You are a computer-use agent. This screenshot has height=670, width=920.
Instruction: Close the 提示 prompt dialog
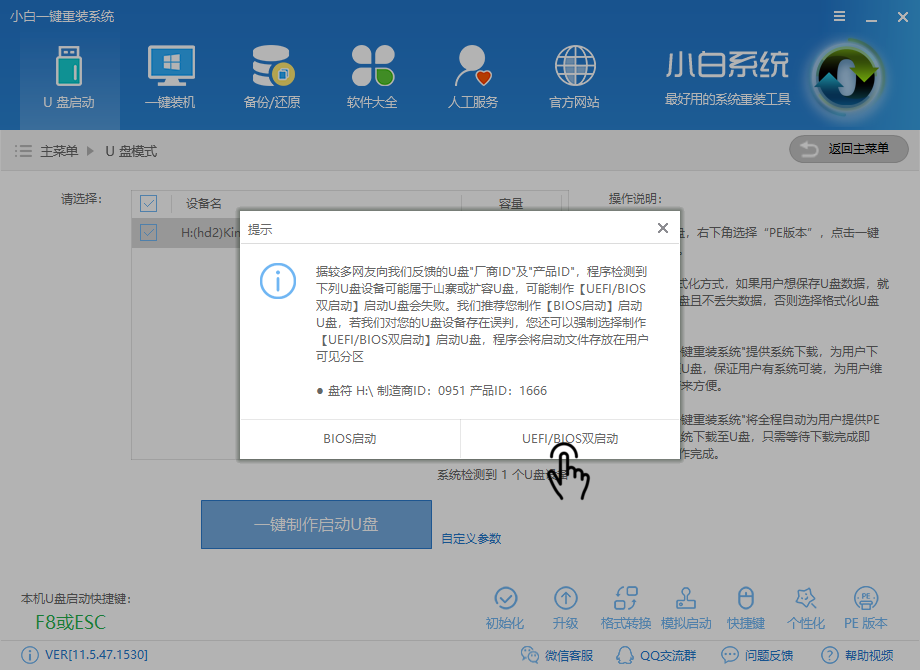click(662, 227)
